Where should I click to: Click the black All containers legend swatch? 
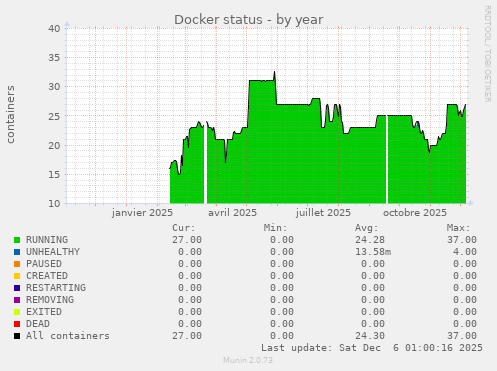point(17,336)
